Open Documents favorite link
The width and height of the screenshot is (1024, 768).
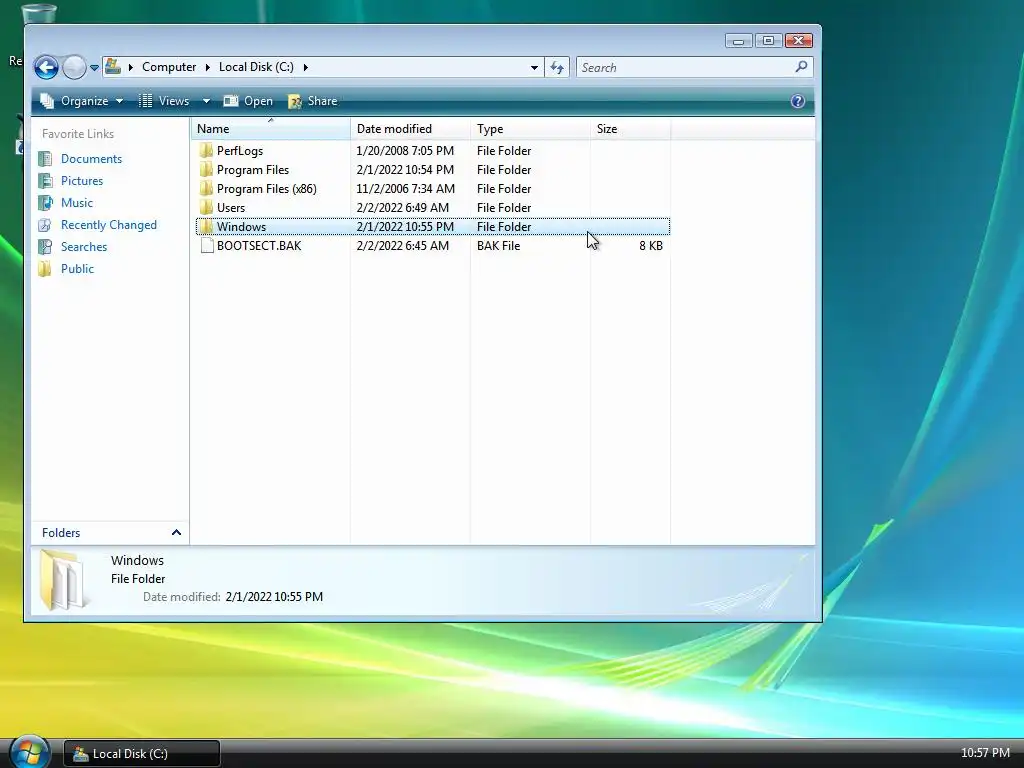tap(91, 159)
